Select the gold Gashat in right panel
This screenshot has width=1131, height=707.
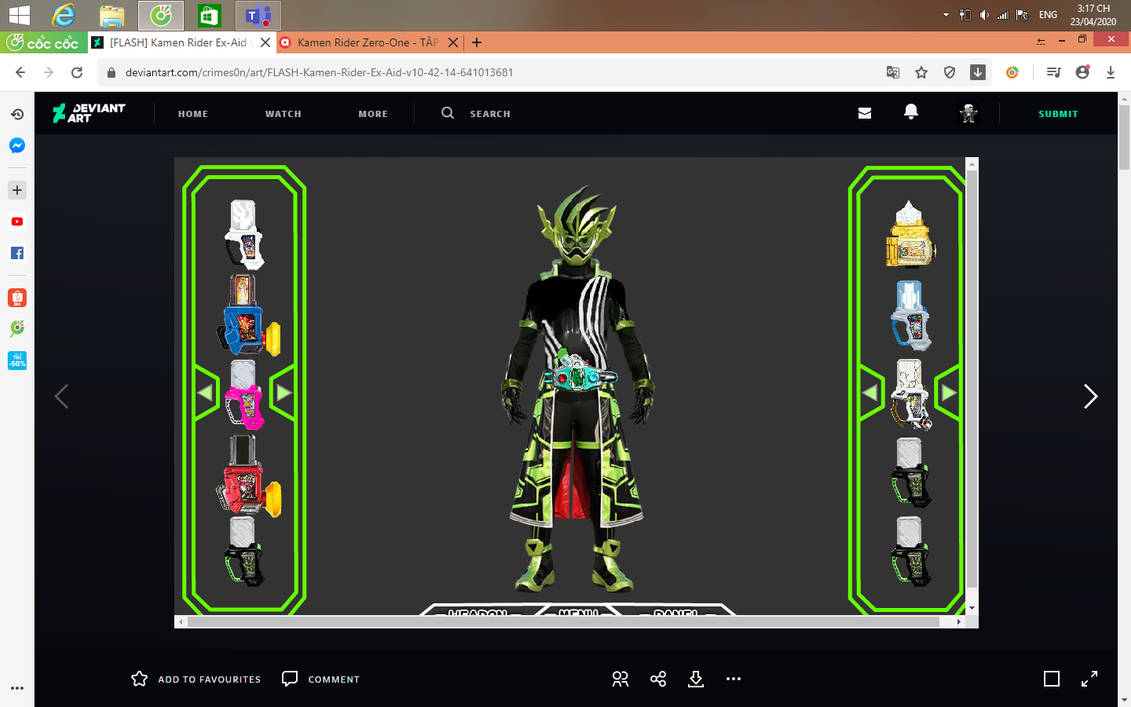coord(910,234)
